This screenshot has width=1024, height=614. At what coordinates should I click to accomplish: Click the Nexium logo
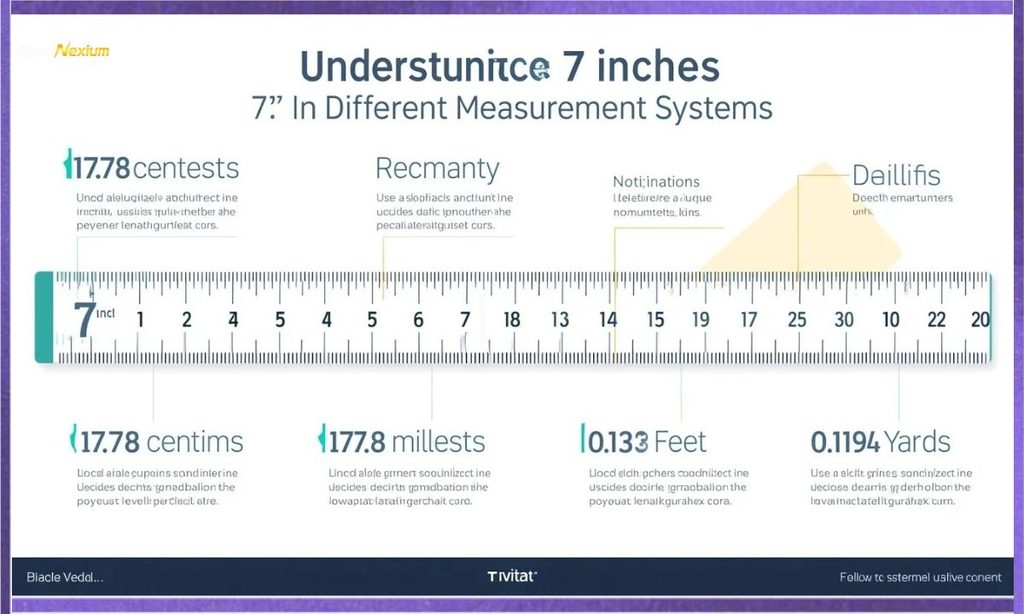point(82,50)
